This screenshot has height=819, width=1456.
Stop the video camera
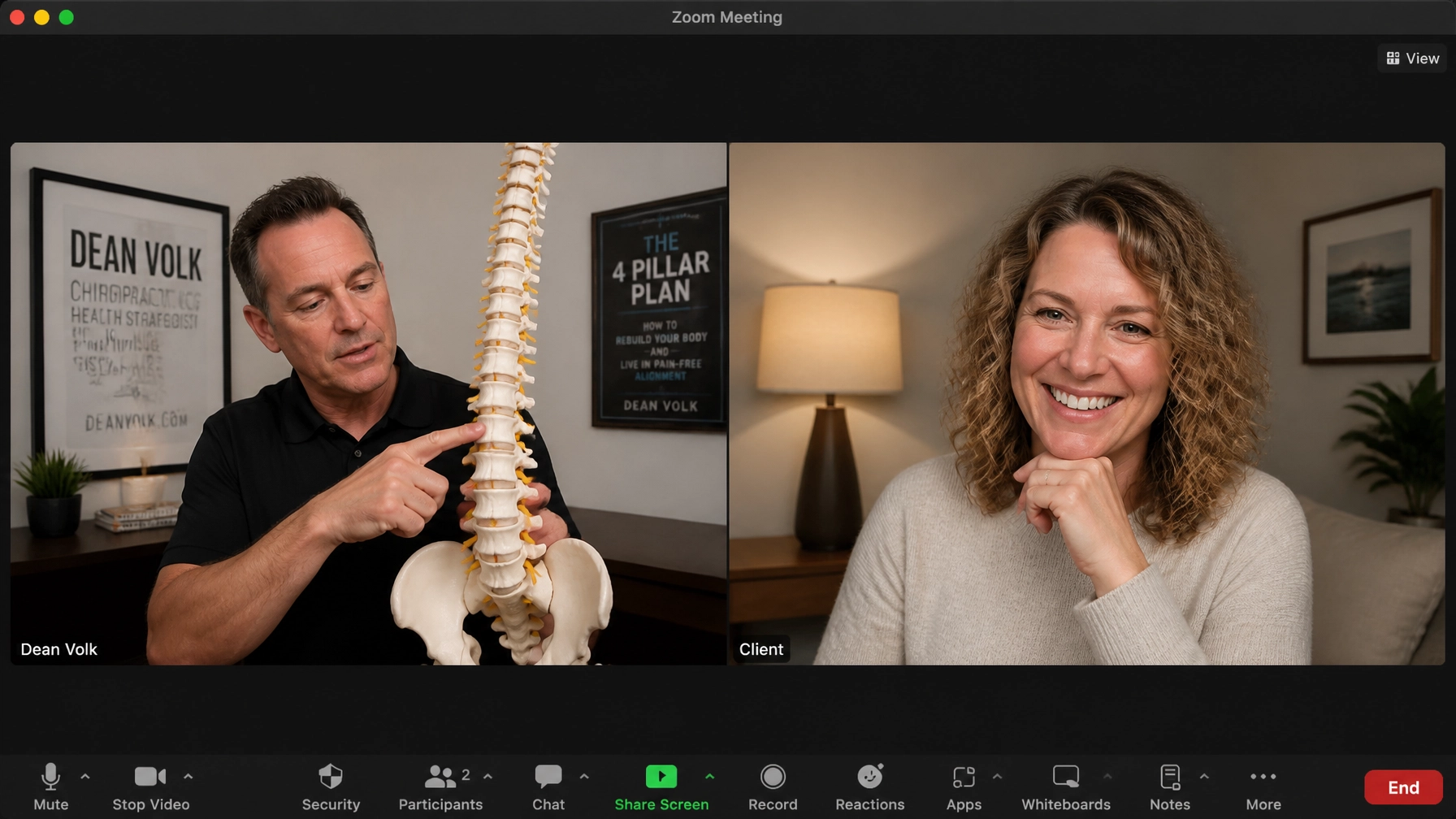coord(150,786)
